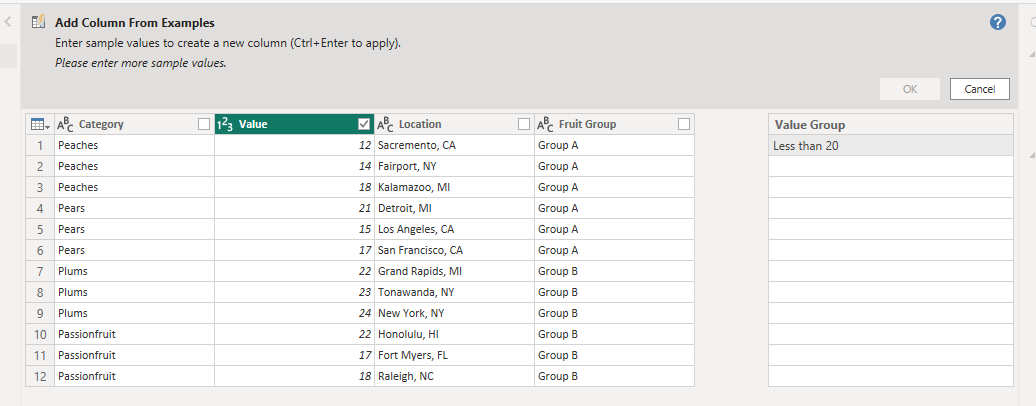Click the 'Tonawanda, NY' cell
Viewport: 1036px width, 406px height.
(454, 292)
